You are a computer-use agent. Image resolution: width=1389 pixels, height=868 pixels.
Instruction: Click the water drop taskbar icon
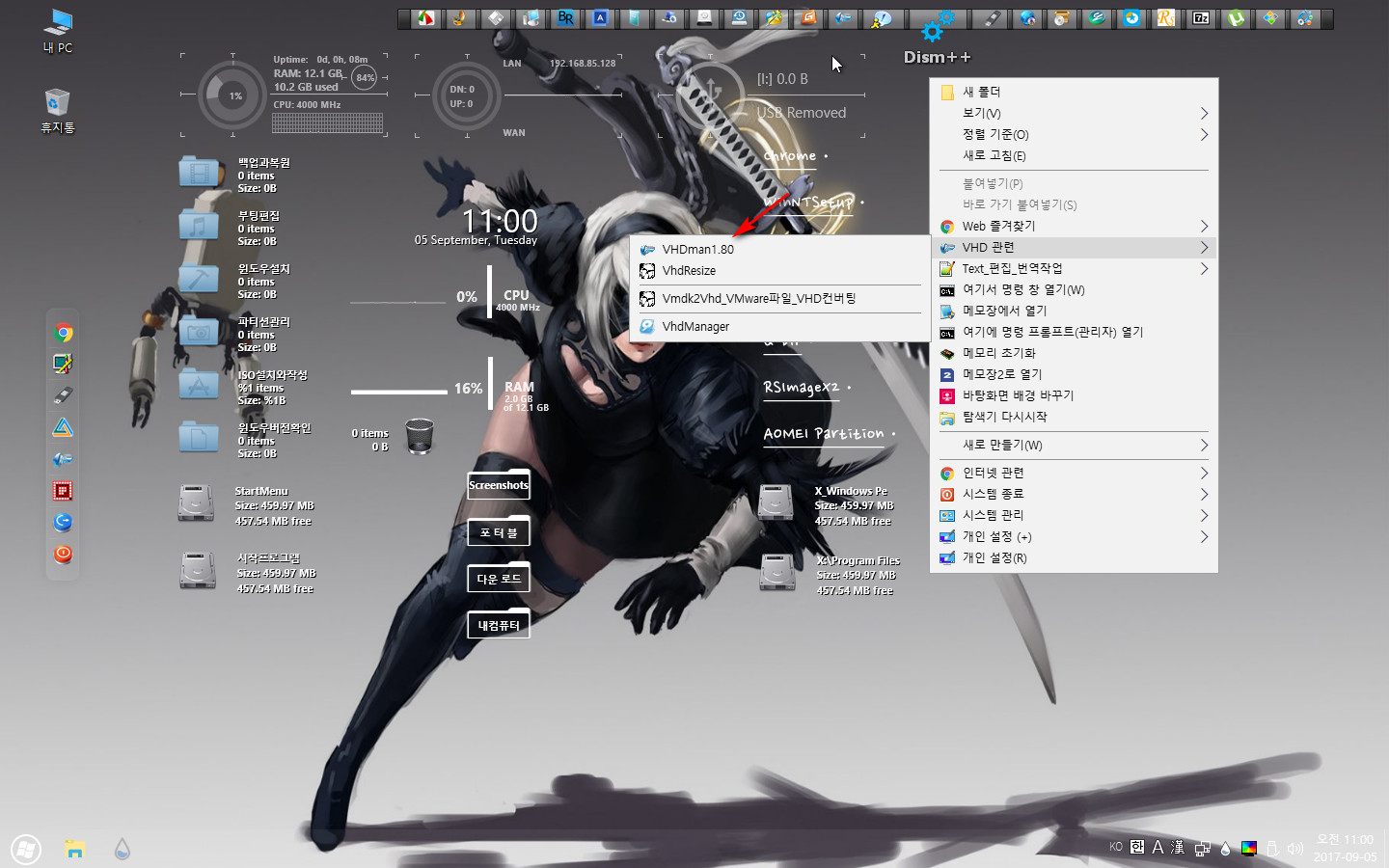(122, 849)
